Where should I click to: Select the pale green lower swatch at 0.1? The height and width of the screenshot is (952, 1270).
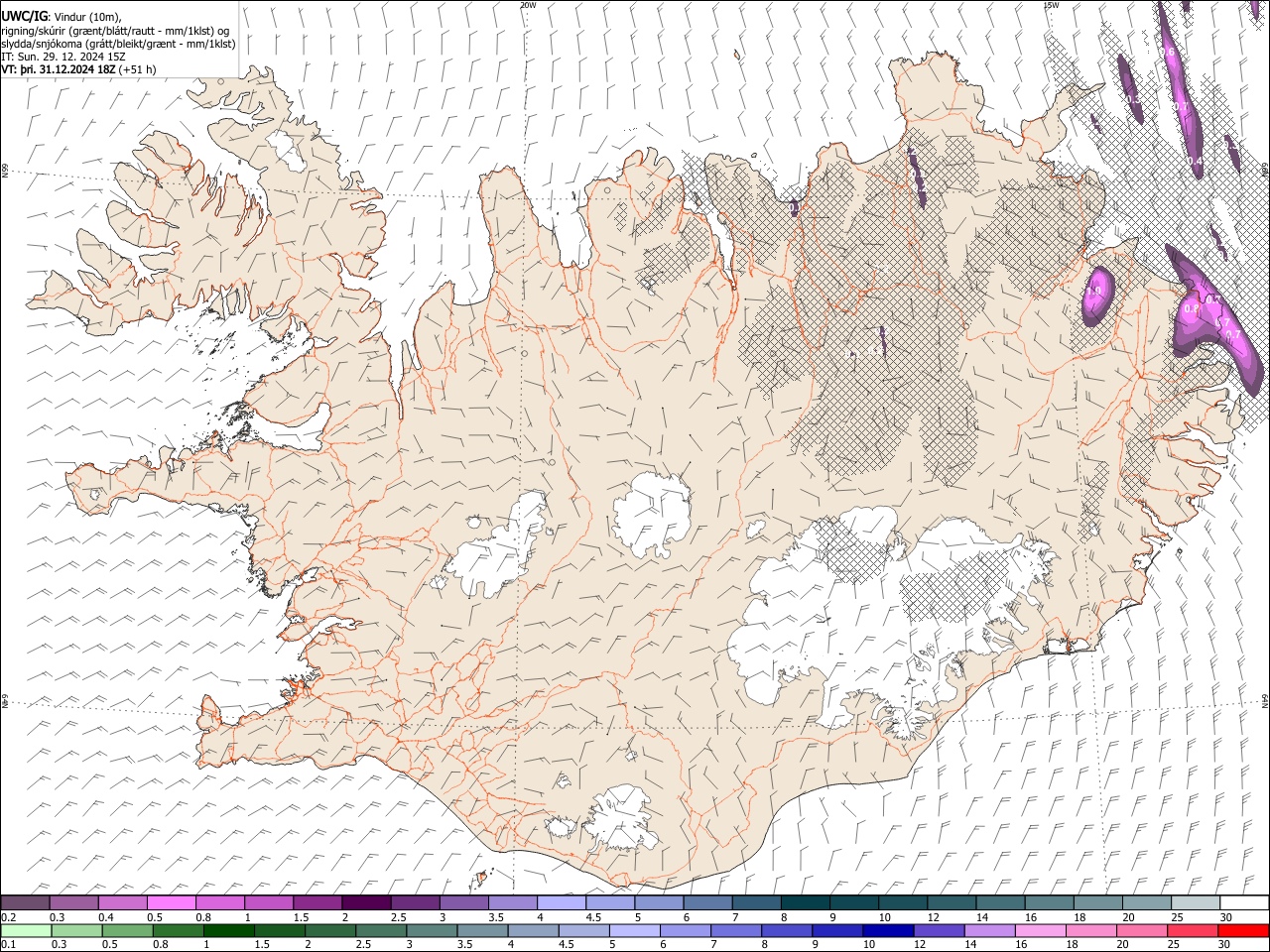tap(25, 931)
